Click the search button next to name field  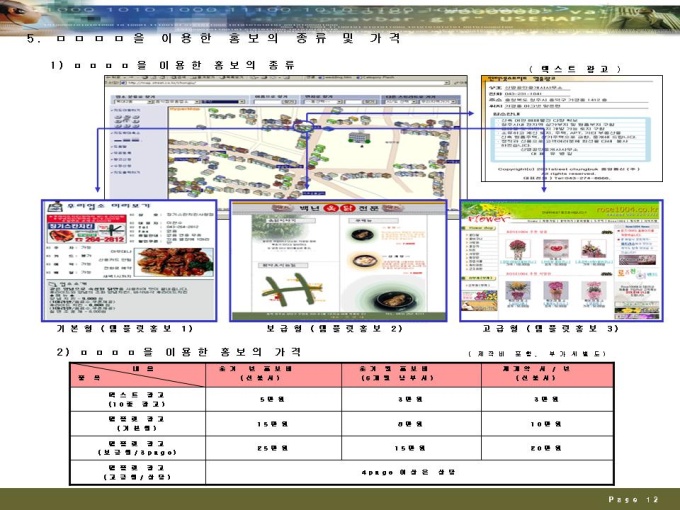coord(289,101)
